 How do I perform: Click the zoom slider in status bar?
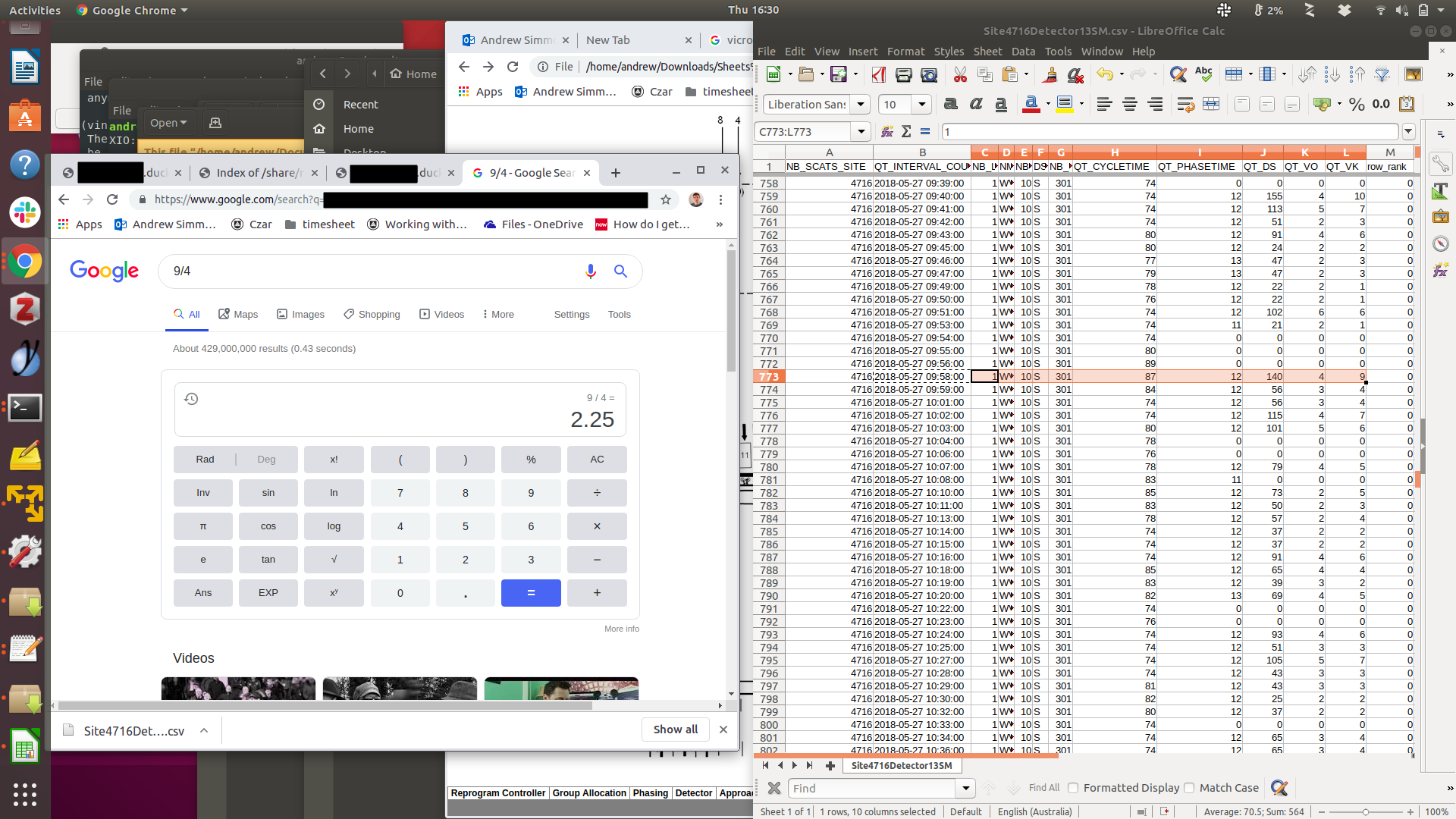(x=1365, y=811)
